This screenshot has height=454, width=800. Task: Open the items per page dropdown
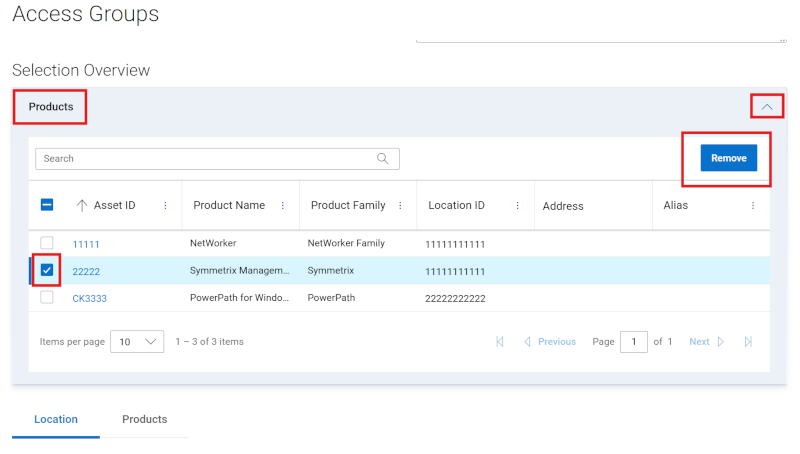(x=137, y=342)
